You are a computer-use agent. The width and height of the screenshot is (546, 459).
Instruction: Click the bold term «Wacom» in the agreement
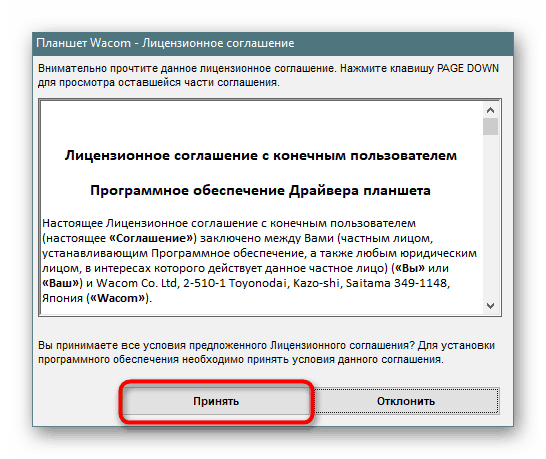[x=118, y=298]
